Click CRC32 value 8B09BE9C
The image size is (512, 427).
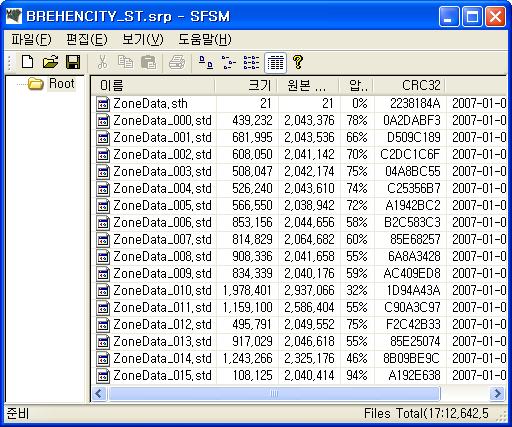(411, 359)
